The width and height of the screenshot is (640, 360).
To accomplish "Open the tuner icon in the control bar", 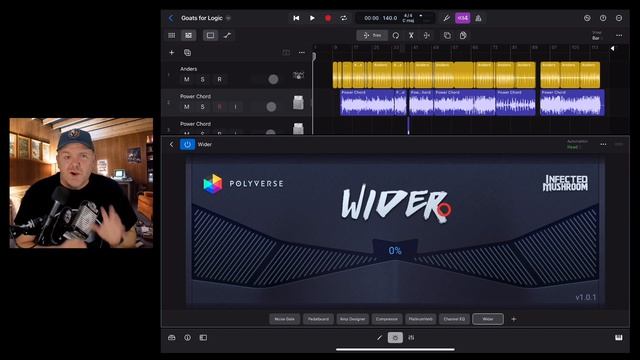I will pyautogui.click(x=447, y=18).
